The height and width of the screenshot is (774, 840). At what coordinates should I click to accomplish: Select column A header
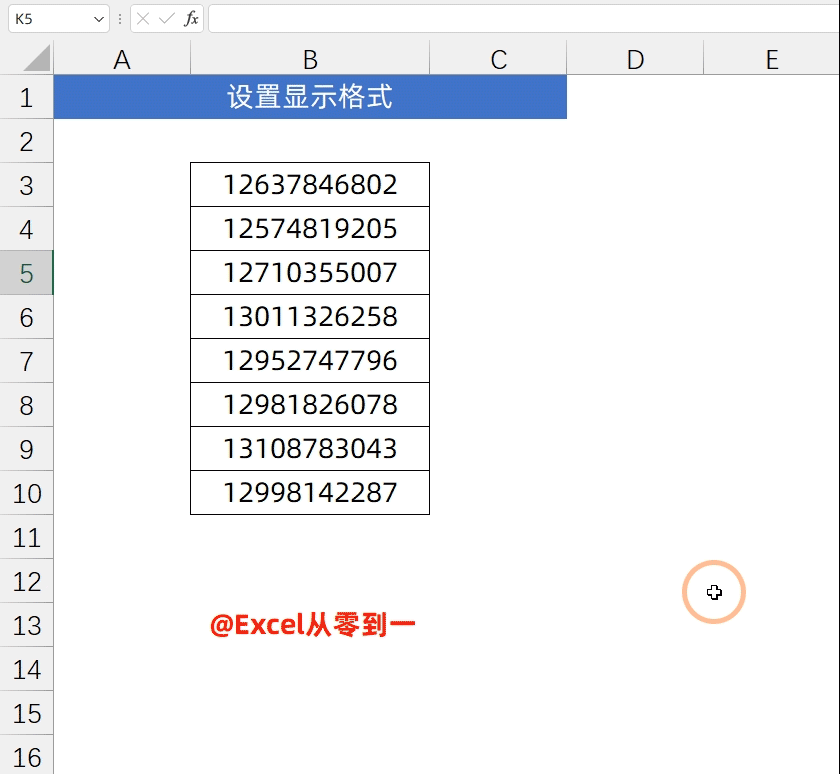pos(122,59)
